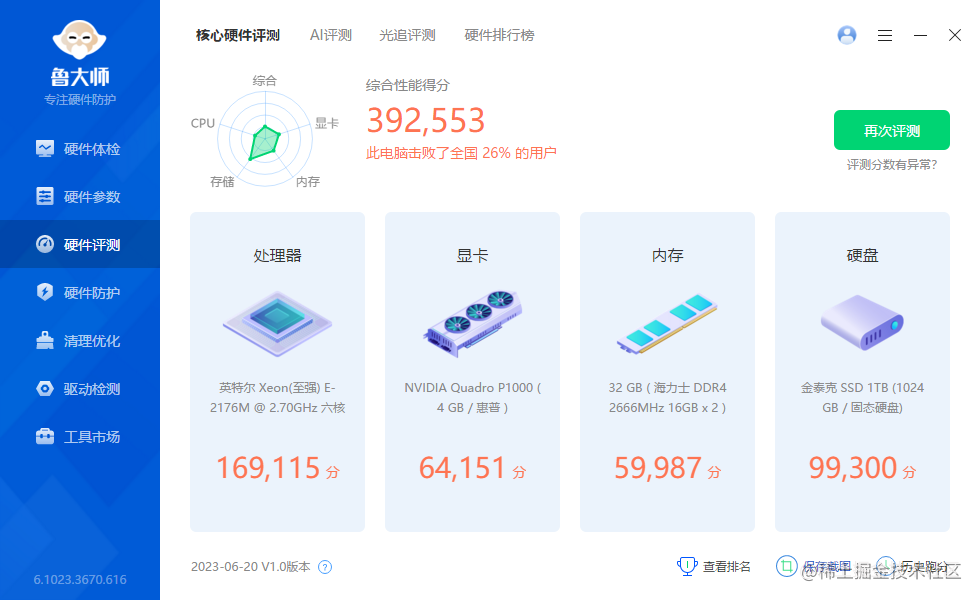Click the processor score 169,115
Viewport: 980px width, 600px height.
click(269, 468)
